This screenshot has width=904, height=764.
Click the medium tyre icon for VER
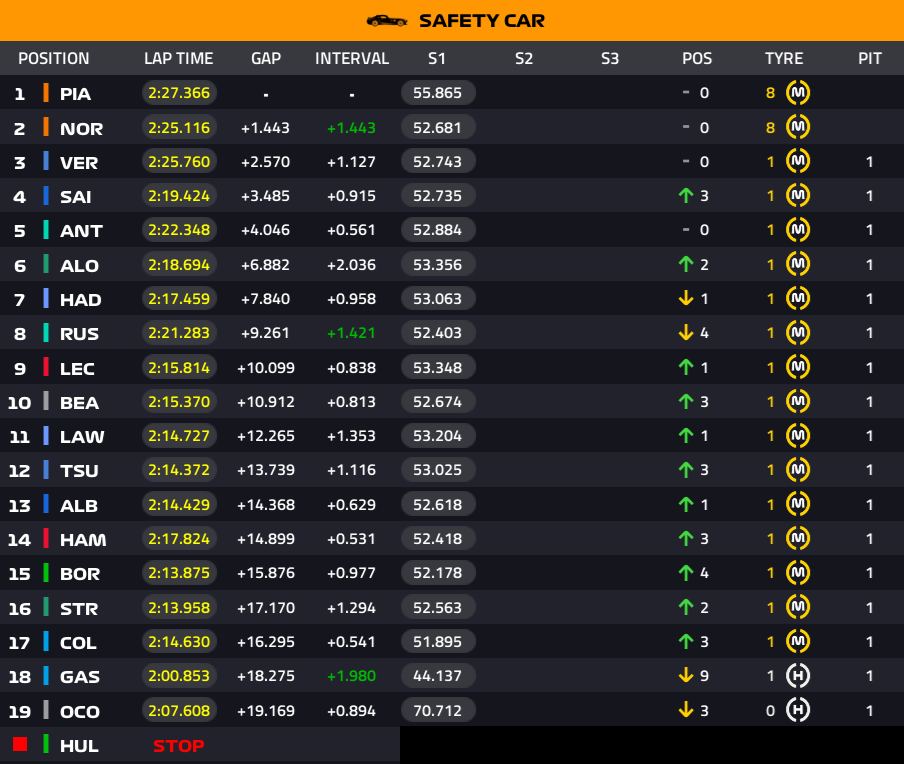tap(798, 162)
